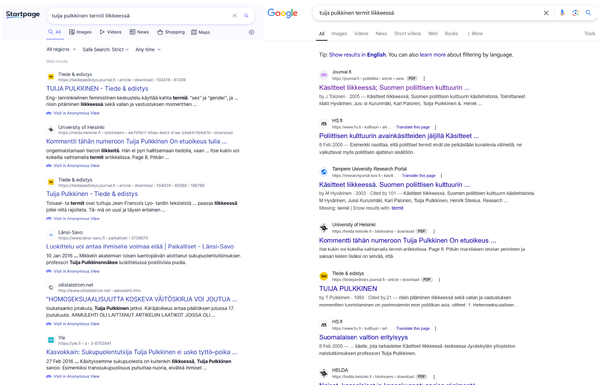The image size is (599, 385).
Task: Click Anonymous View under Länsi-Savo result
Action: pyautogui.click(x=73, y=271)
